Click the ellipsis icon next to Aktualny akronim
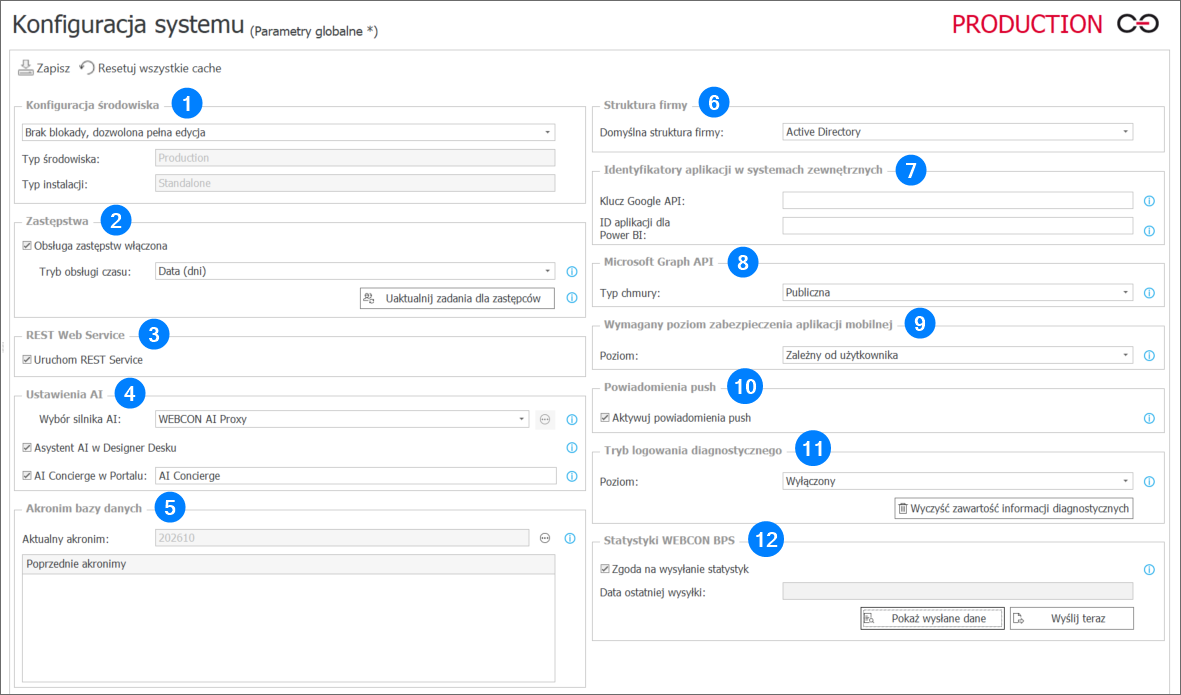 (x=545, y=538)
